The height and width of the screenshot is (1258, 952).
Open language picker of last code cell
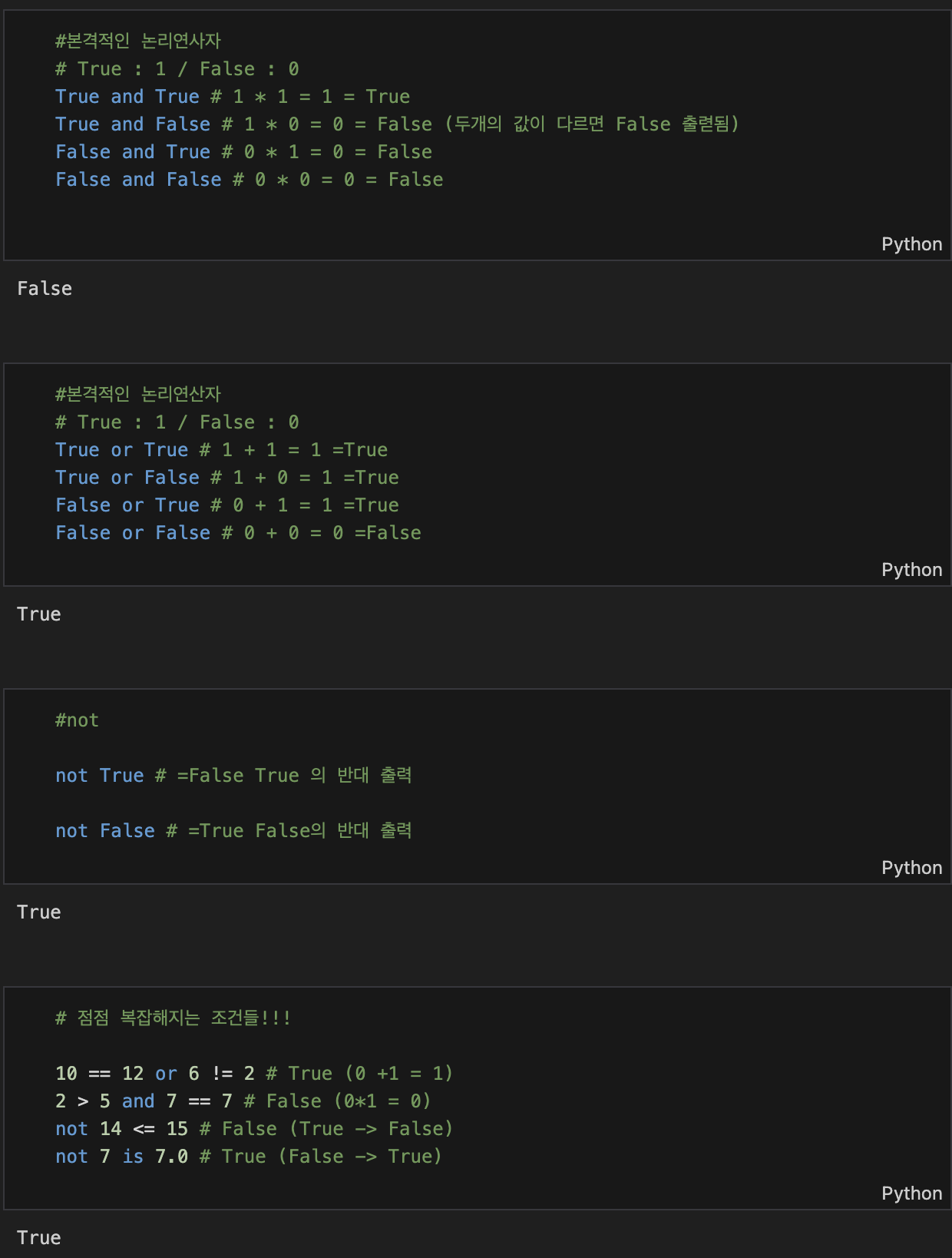(x=911, y=1193)
